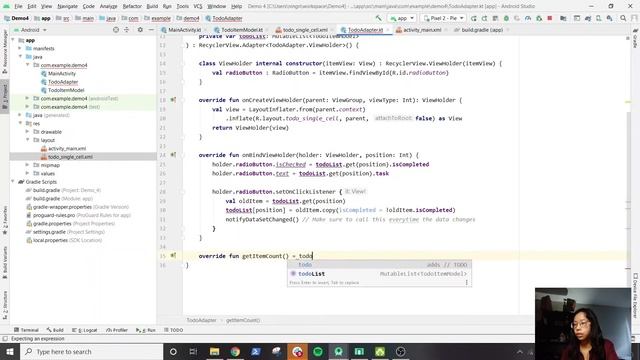Open the SDK Manager icon

point(609,18)
